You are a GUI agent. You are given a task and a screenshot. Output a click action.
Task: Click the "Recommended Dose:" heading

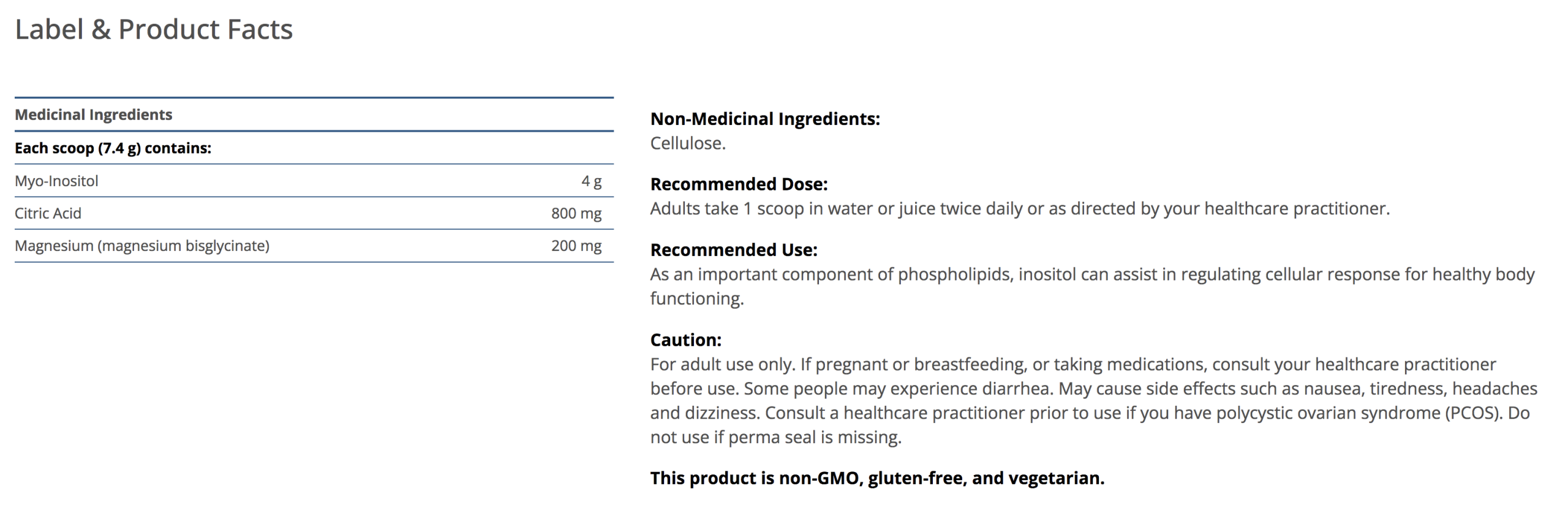739,184
